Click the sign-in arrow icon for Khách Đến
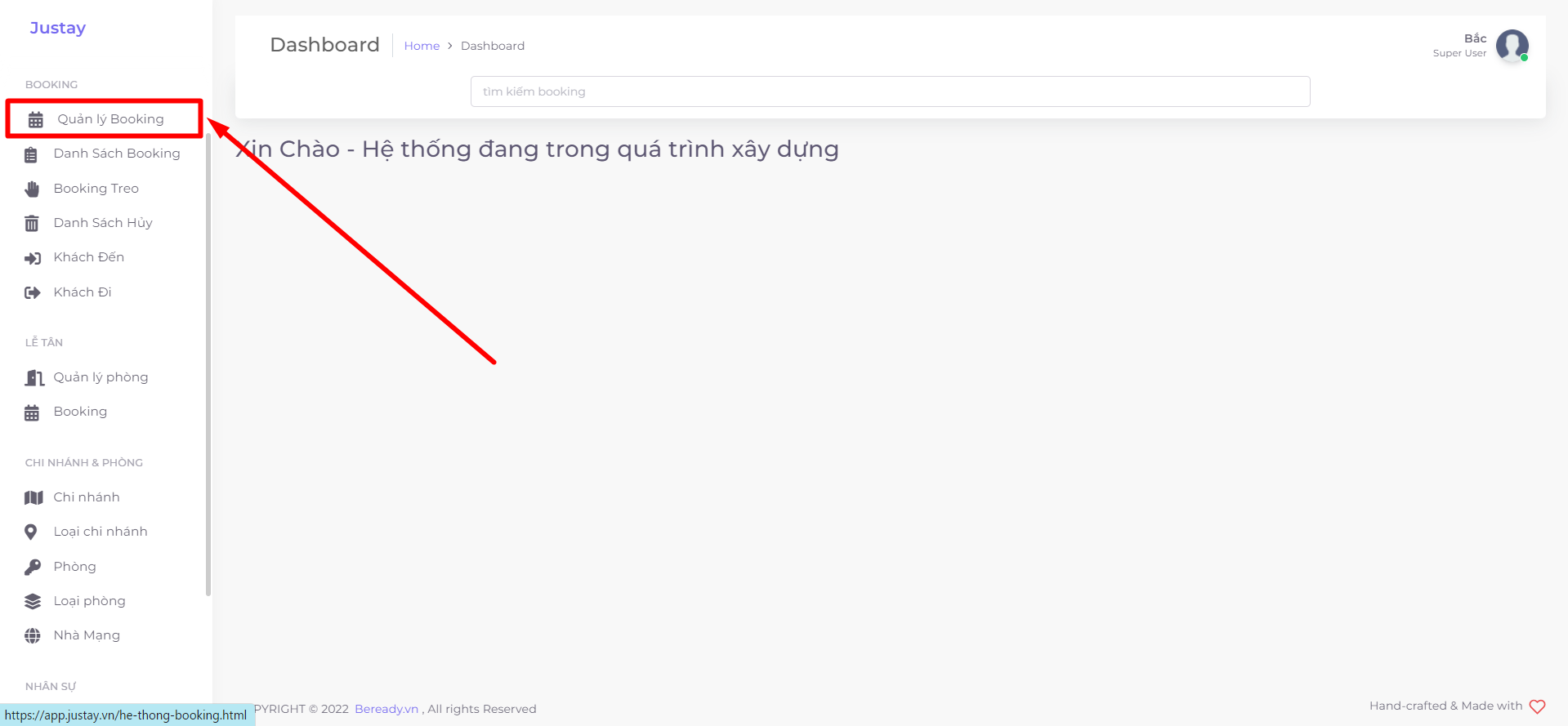Screen dimensions: 1568x726 32,258
